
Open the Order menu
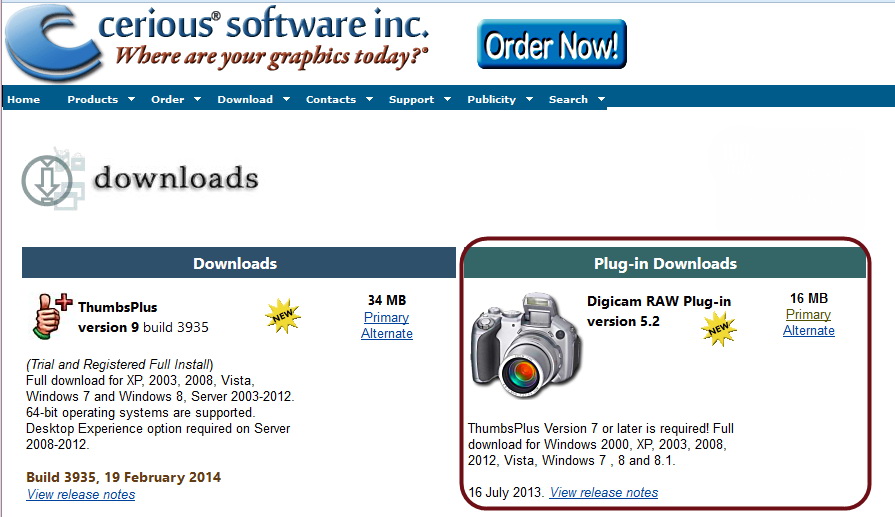click(167, 99)
